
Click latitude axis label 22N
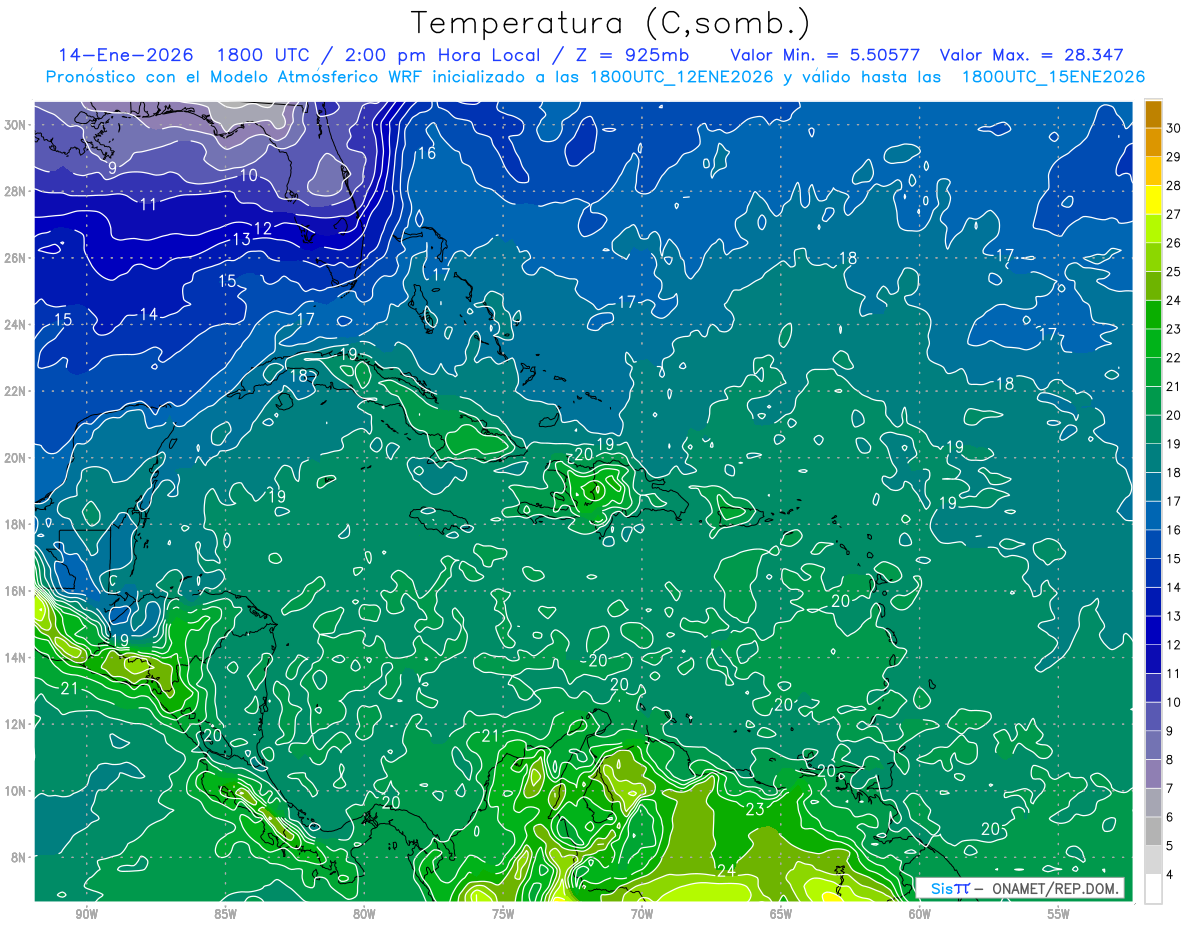[17, 391]
